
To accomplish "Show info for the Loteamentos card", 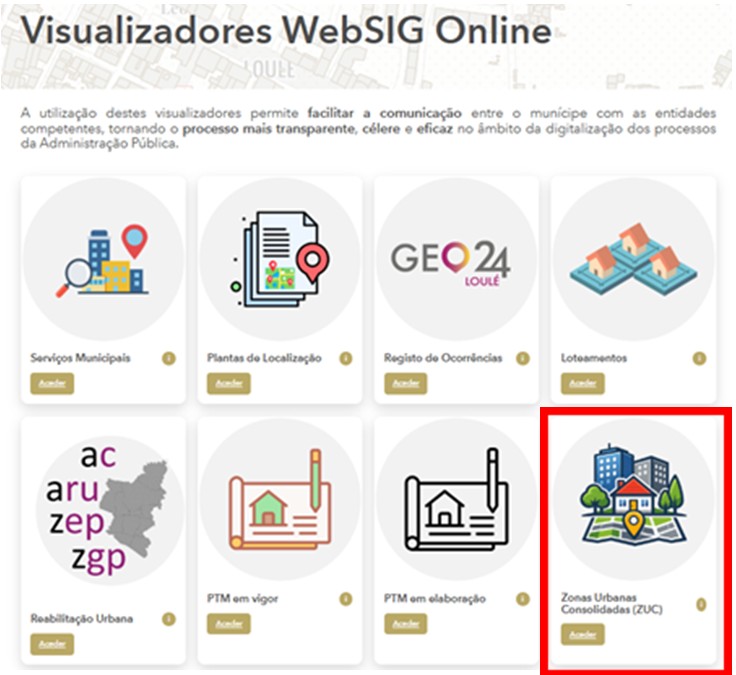I will click(x=700, y=358).
